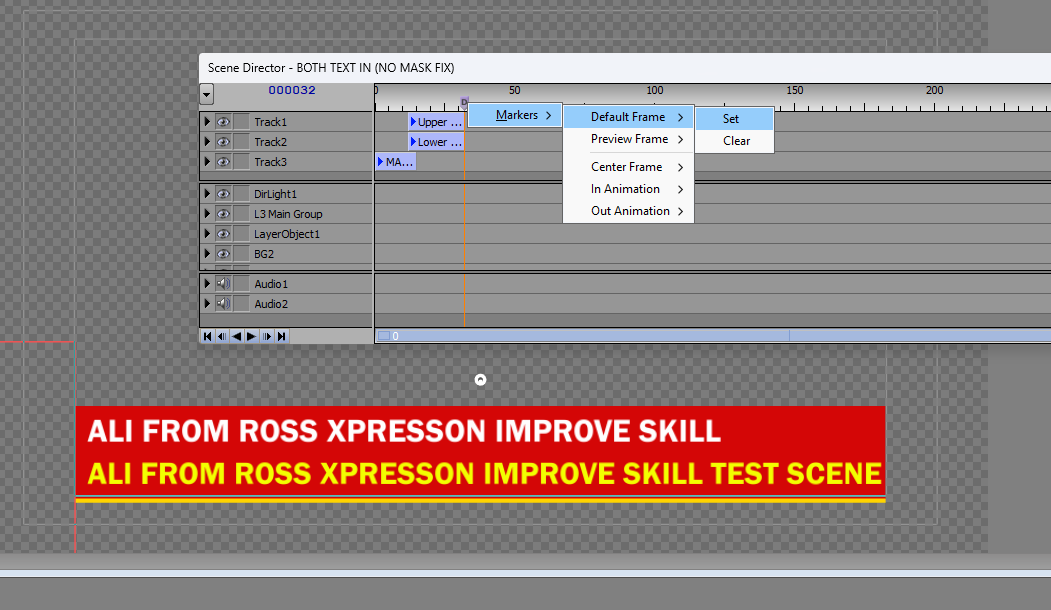Select the Audio2 label
This screenshot has width=1051, height=610.
(271, 304)
